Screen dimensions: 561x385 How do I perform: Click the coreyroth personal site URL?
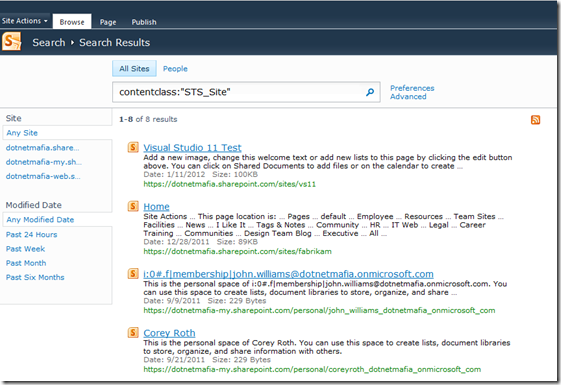point(312,370)
